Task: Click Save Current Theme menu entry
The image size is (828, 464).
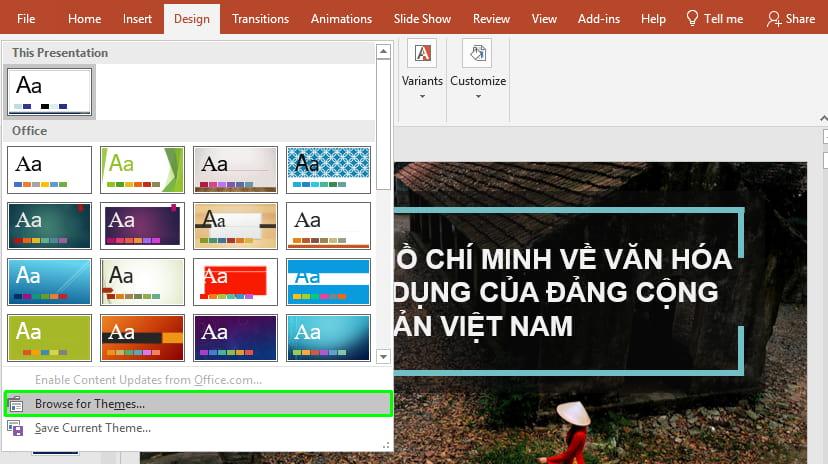Action: pos(198,428)
